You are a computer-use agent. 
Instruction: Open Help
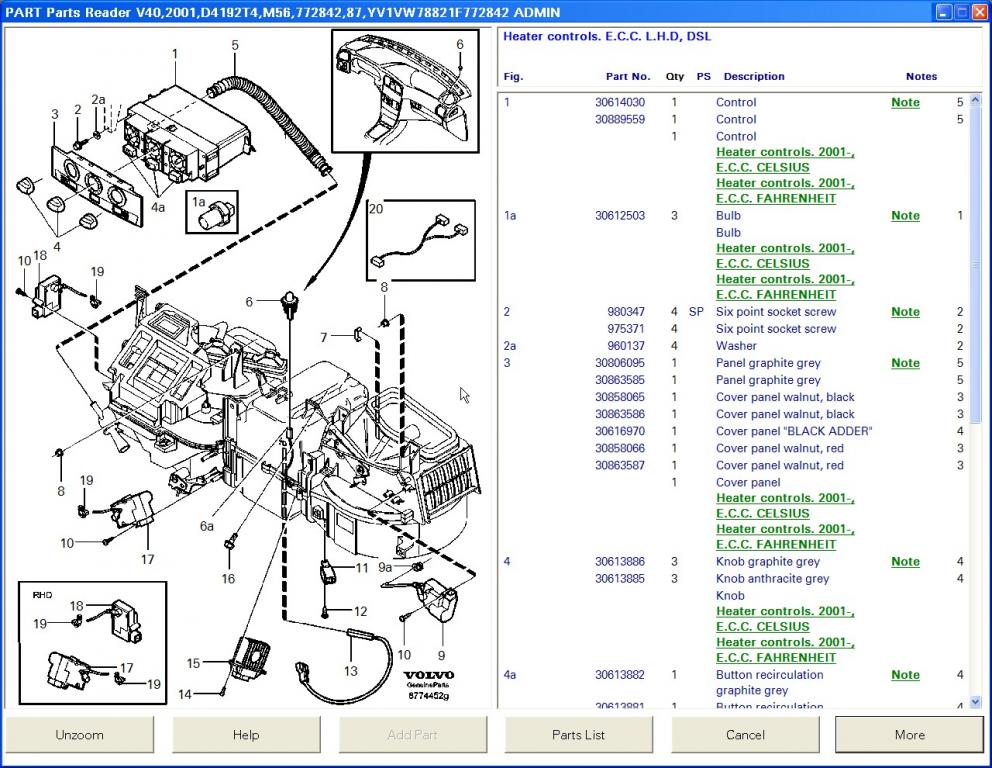click(x=245, y=734)
